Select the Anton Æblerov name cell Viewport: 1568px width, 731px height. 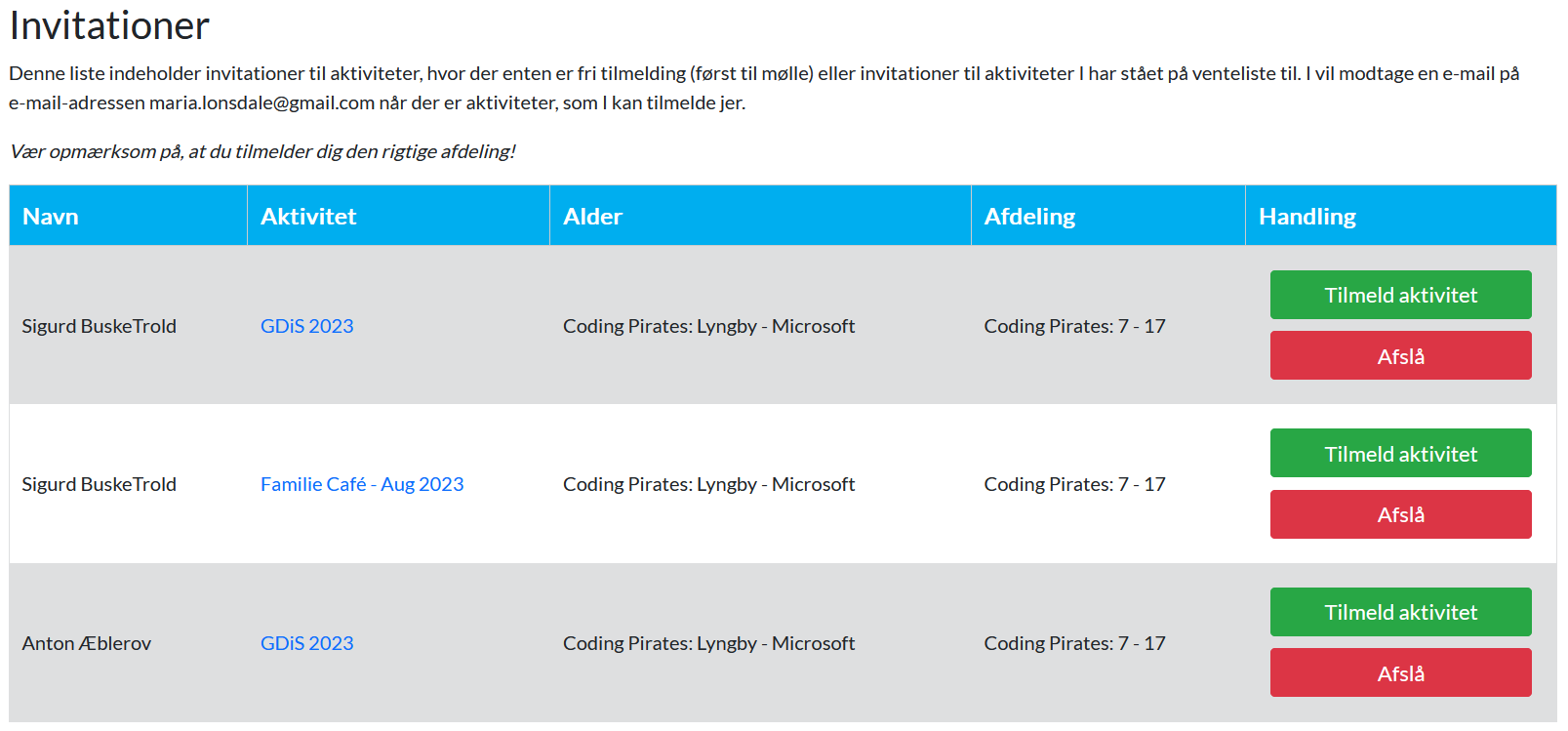pos(87,643)
